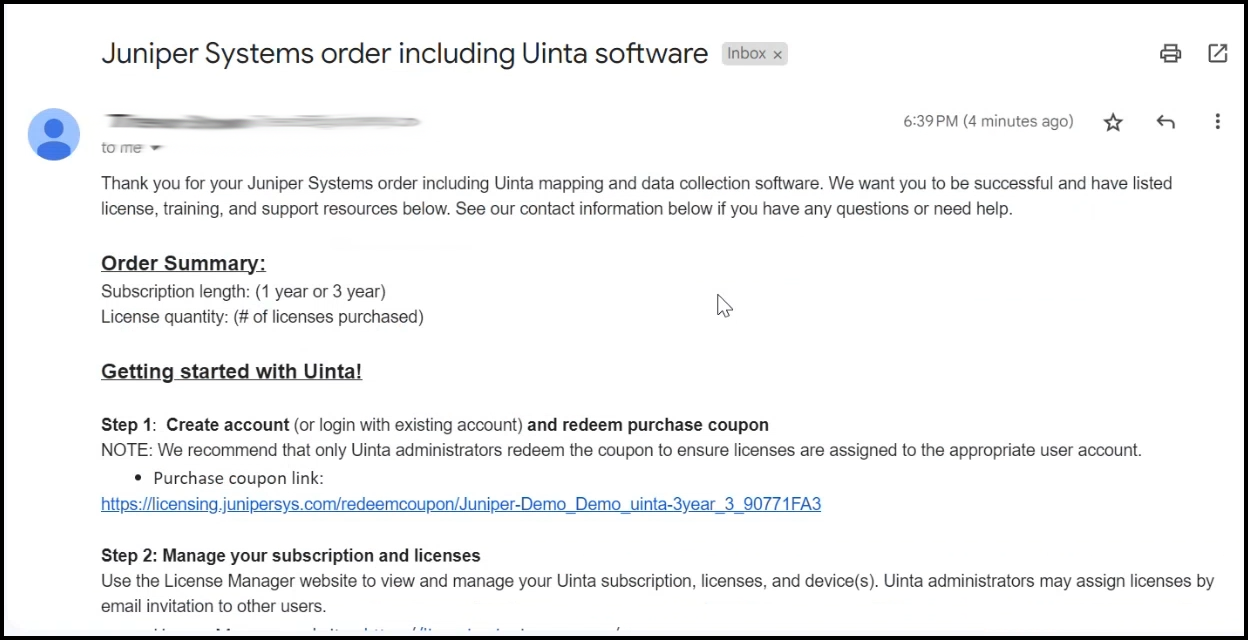Click the 'Purchase coupon link:' bullet text
Viewport: 1248px width, 640px height.
tap(238, 478)
